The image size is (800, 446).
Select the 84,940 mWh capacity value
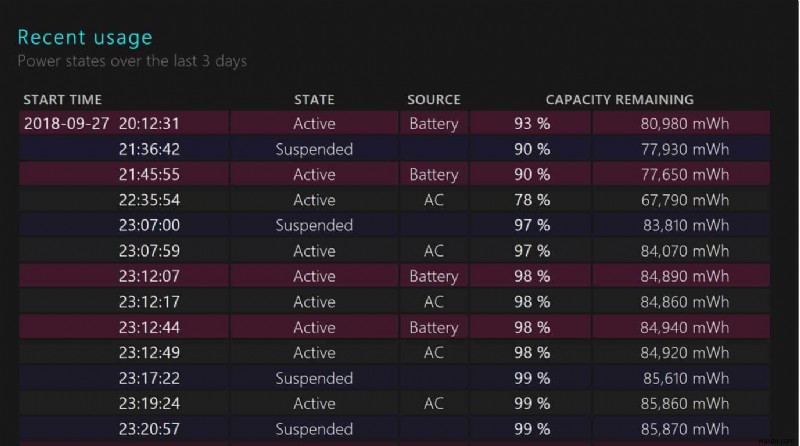tap(685, 327)
